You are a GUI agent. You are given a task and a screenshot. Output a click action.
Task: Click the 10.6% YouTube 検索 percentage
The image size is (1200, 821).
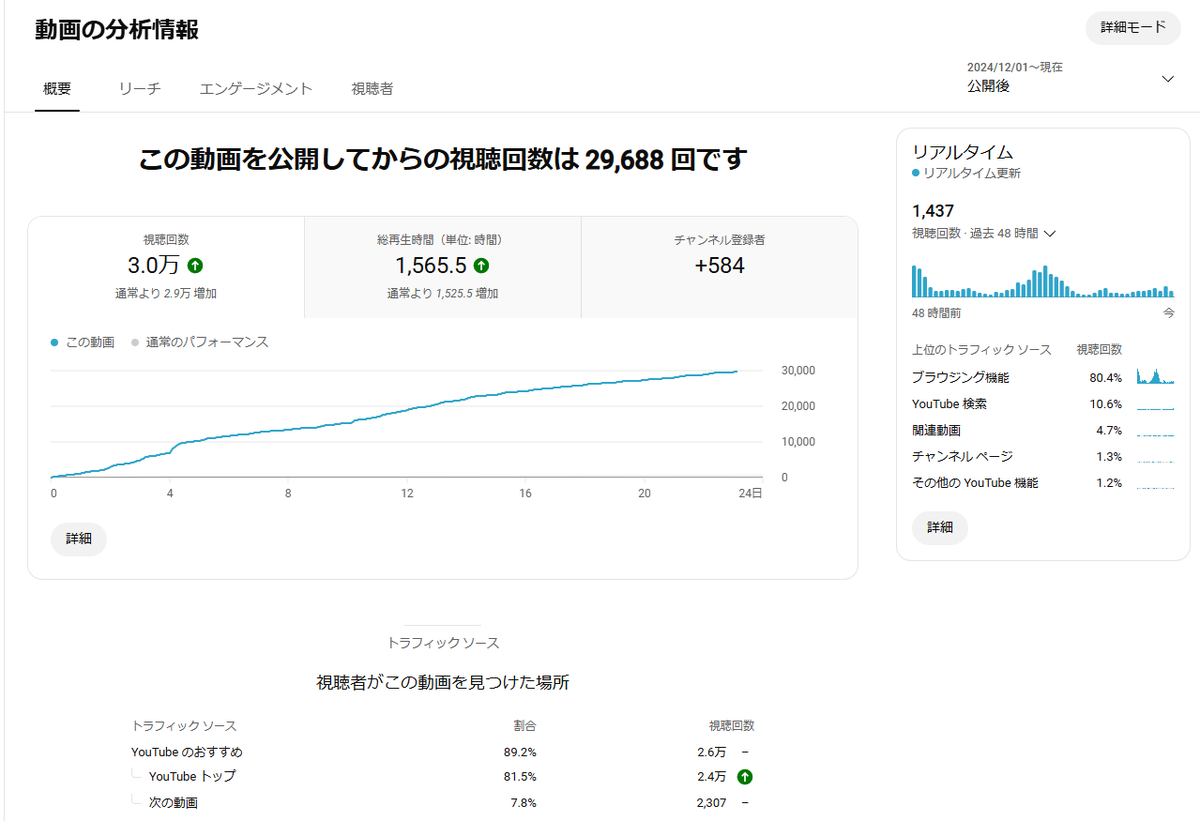point(1105,404)
